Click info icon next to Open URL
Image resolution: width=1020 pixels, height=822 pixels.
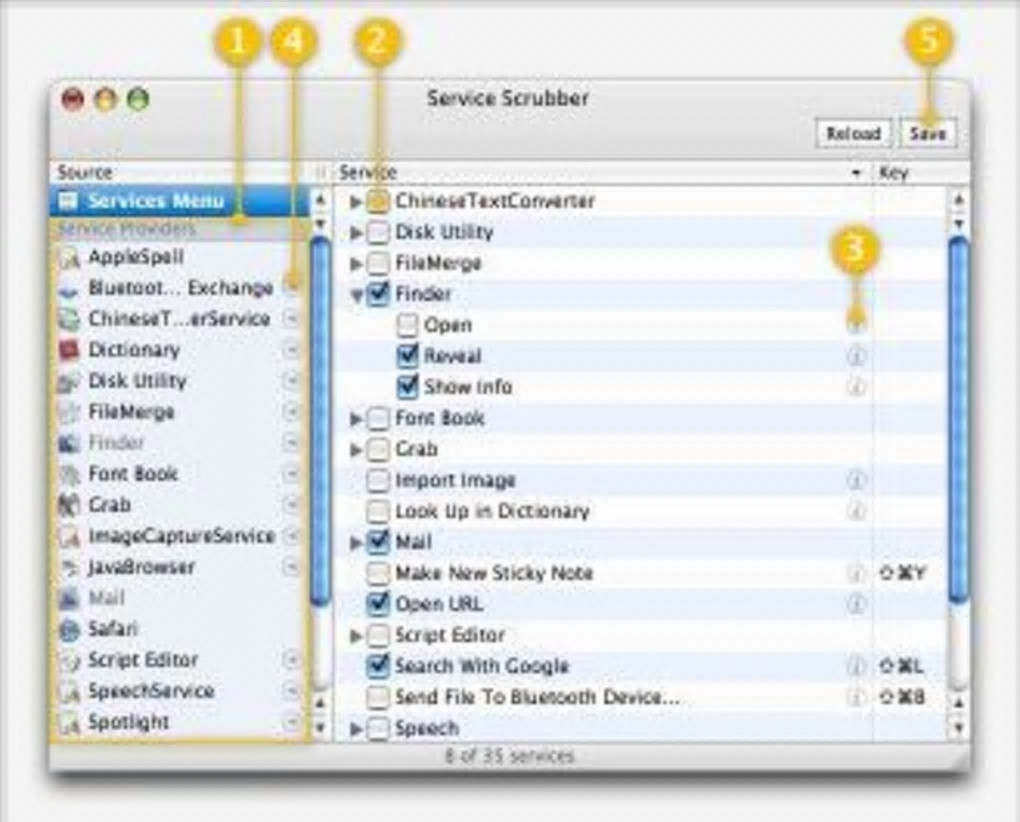(x=856, y=604)
